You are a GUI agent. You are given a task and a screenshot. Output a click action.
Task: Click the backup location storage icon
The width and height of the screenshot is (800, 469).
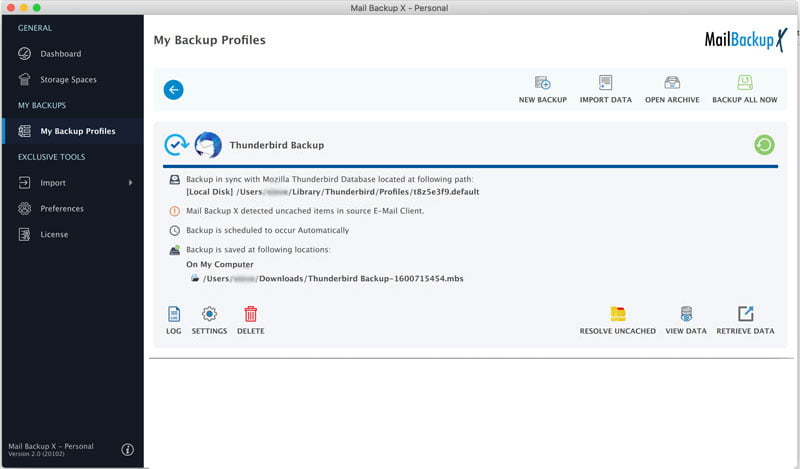(x=174, y=250)
